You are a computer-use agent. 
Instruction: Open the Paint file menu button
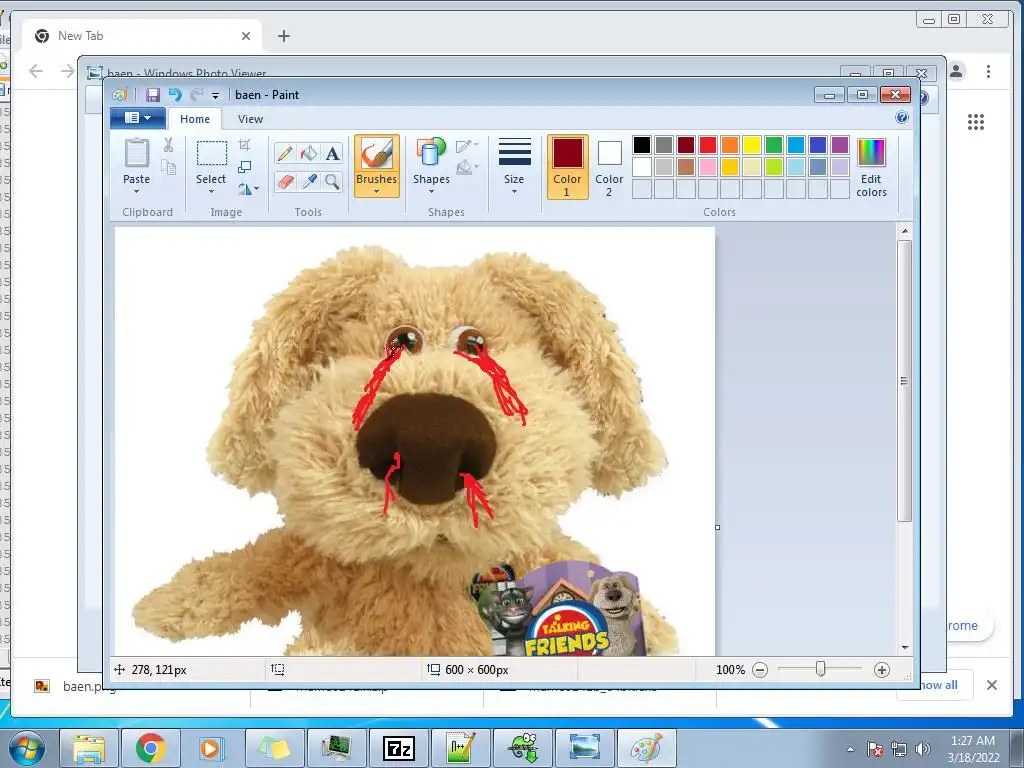click(138, 118)
